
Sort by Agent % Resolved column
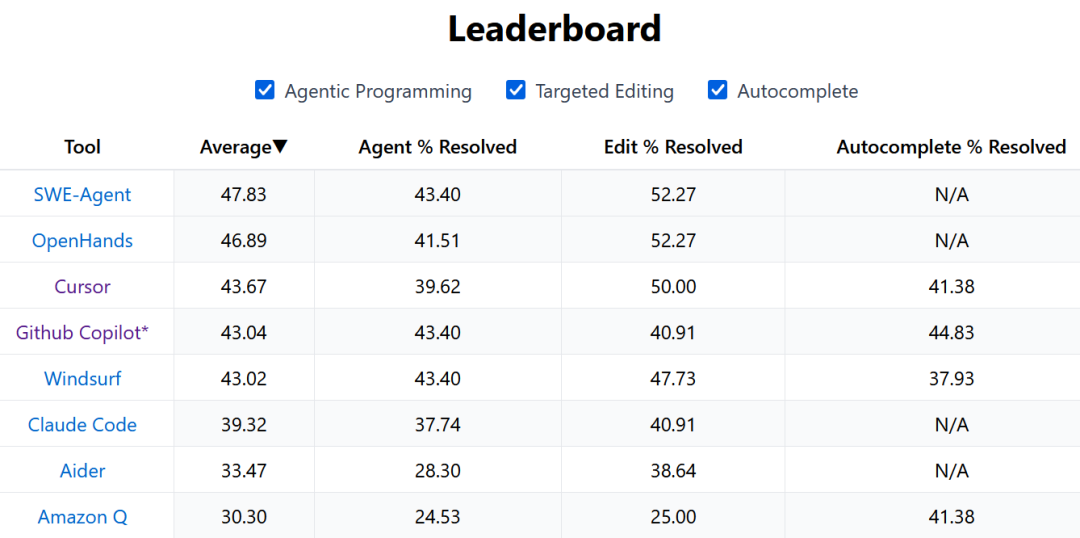437,147
